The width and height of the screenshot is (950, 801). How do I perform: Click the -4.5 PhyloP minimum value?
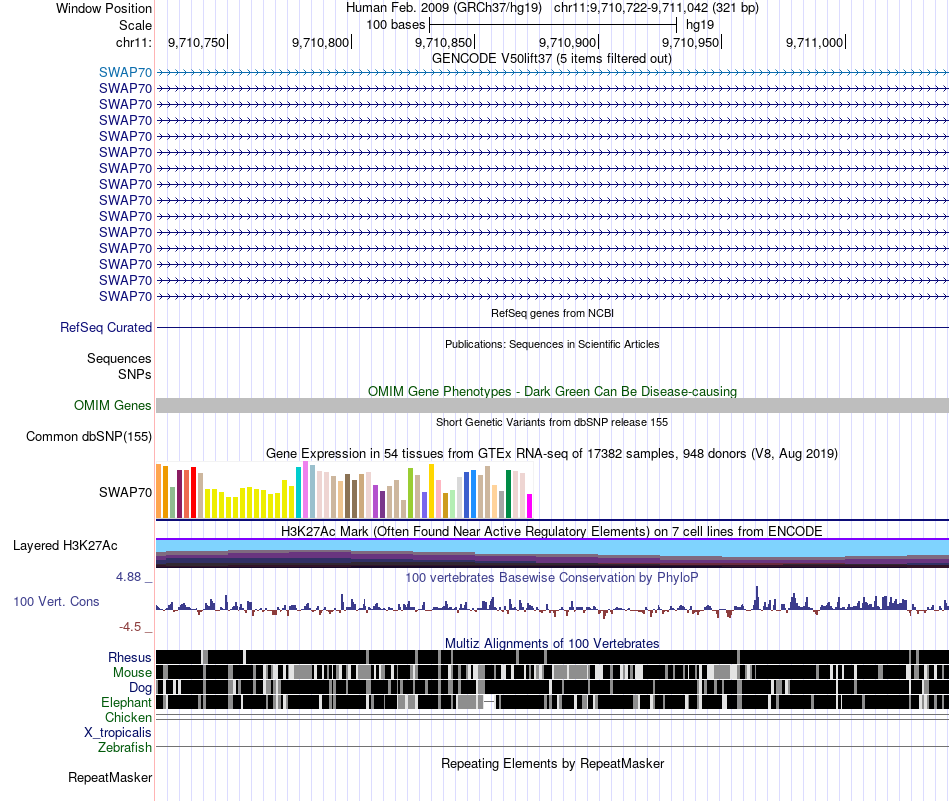tap(130, 627)
